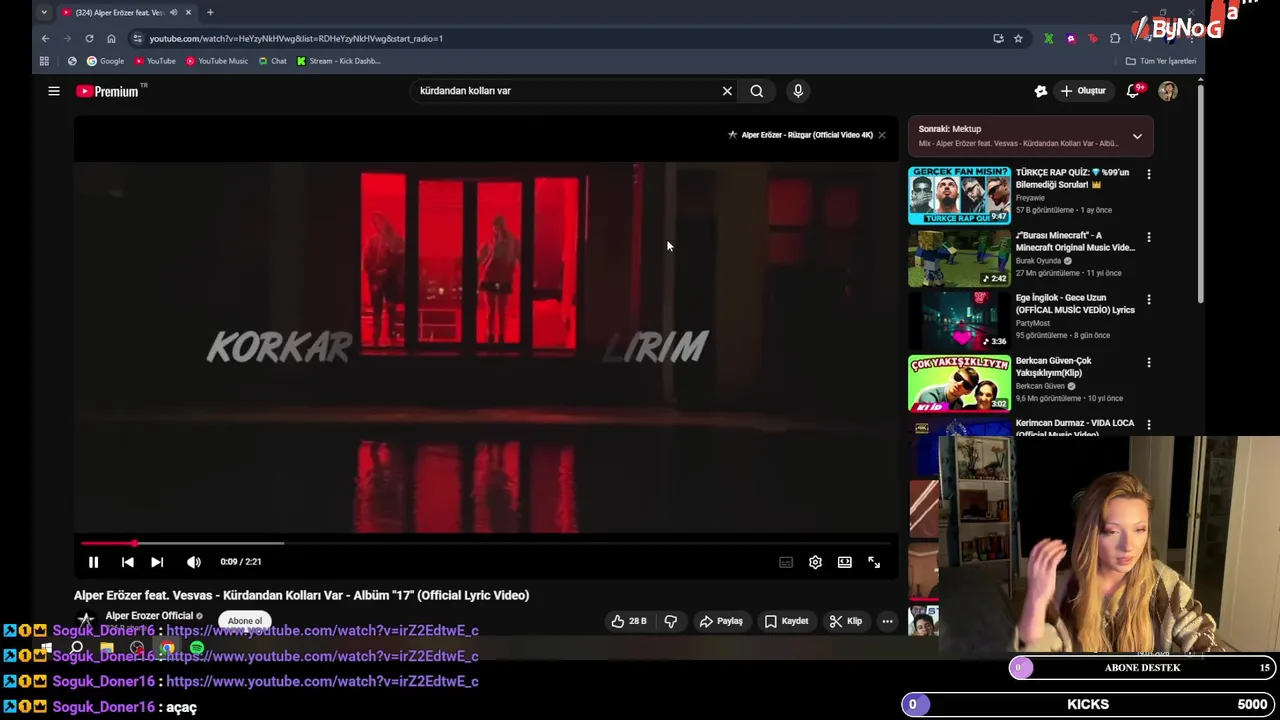The height and width of the screenshot is (720, 1280).
Task: Skip to the next video
Action: 157,562
